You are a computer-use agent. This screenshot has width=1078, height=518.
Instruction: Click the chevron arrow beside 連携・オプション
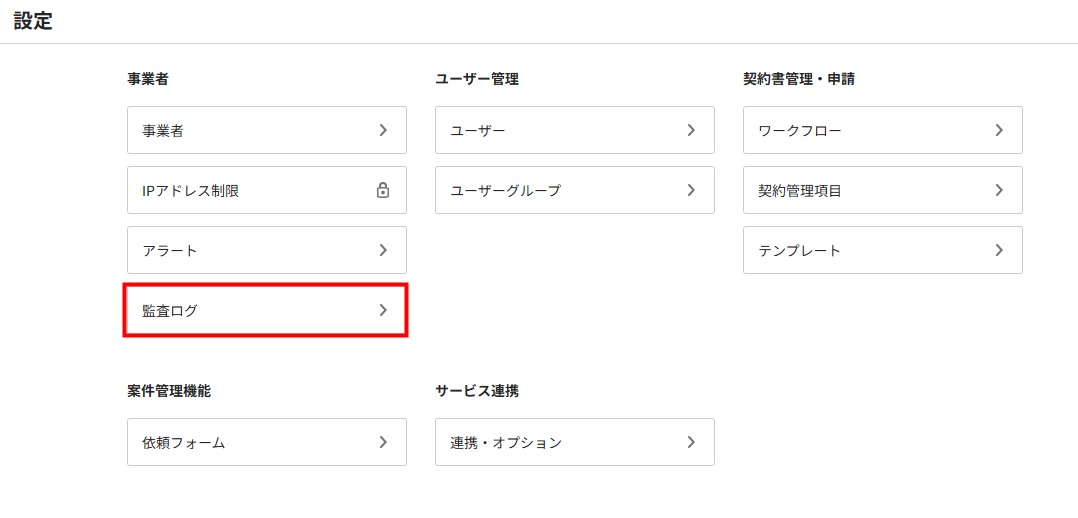click(x=691, y=442)
